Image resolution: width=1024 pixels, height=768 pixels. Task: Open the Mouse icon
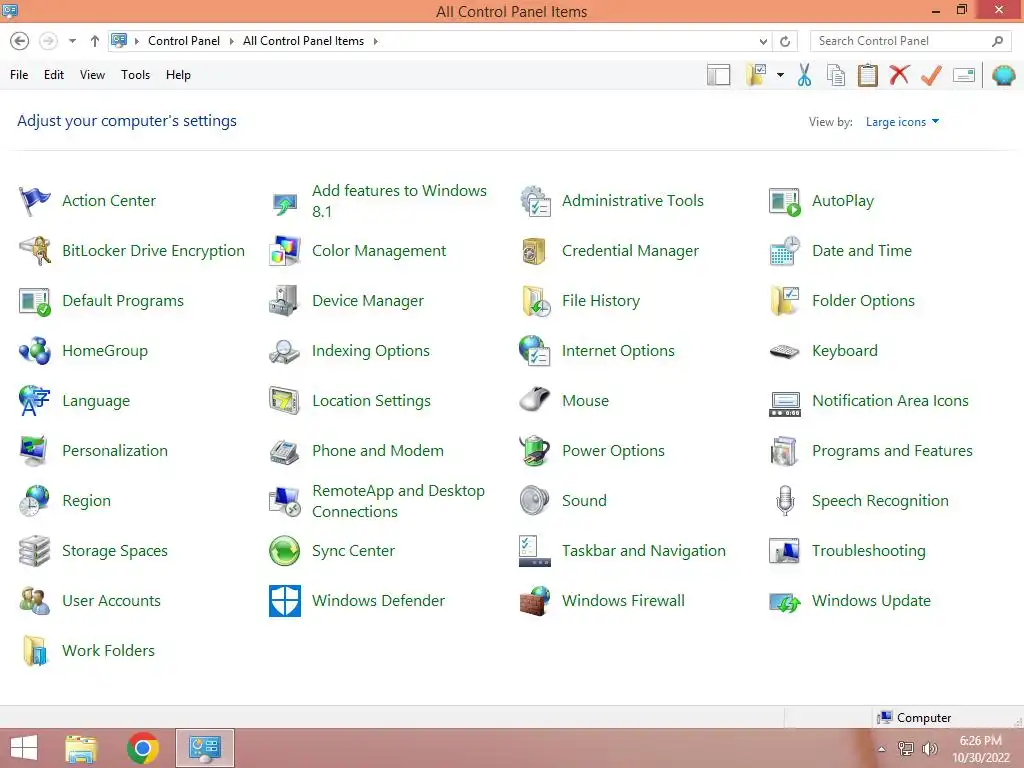[535, 400]
